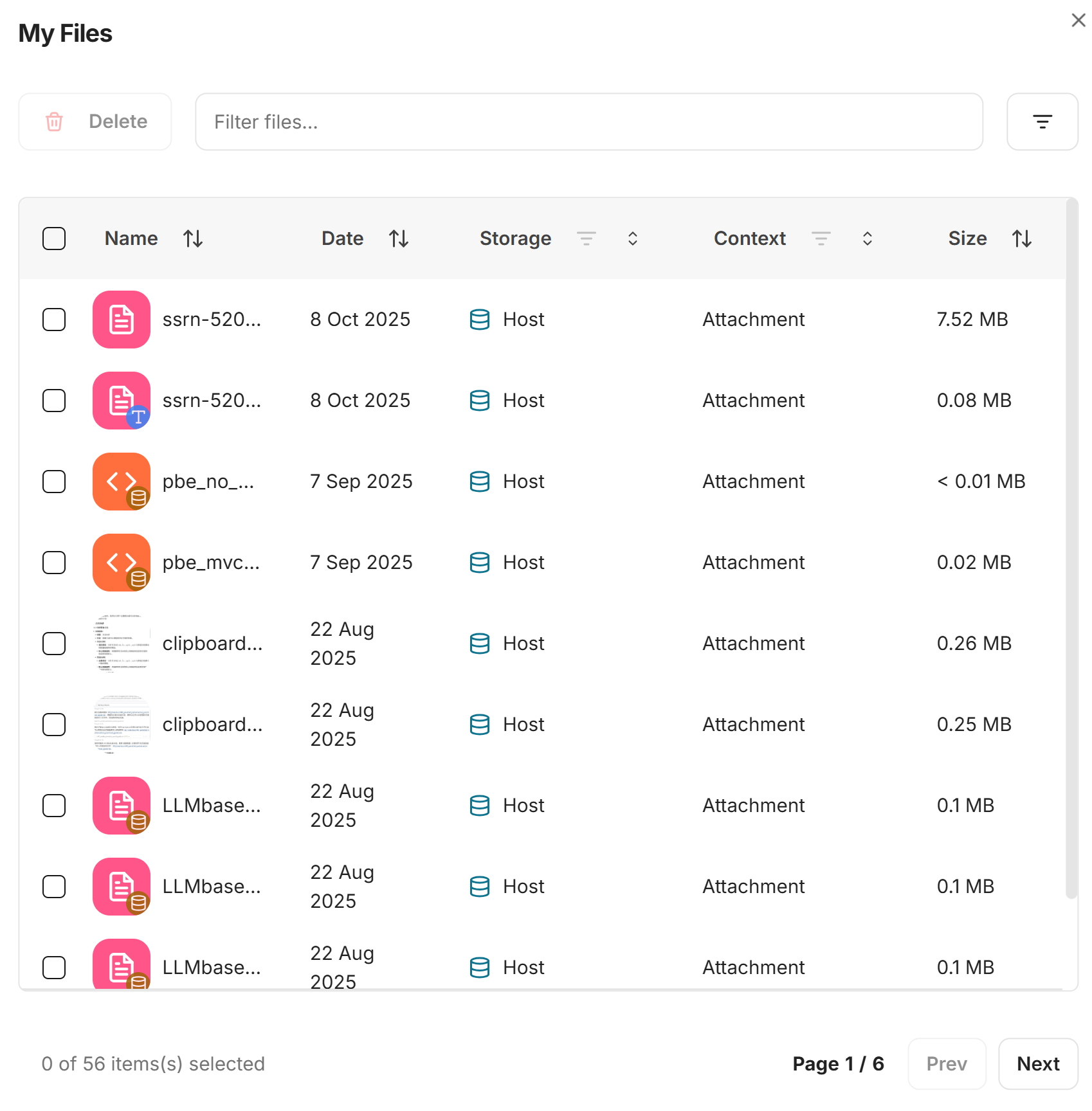Open the Storage column filter icon
This screenshot has width=1092, height=1111.
[x=586, y=239]
